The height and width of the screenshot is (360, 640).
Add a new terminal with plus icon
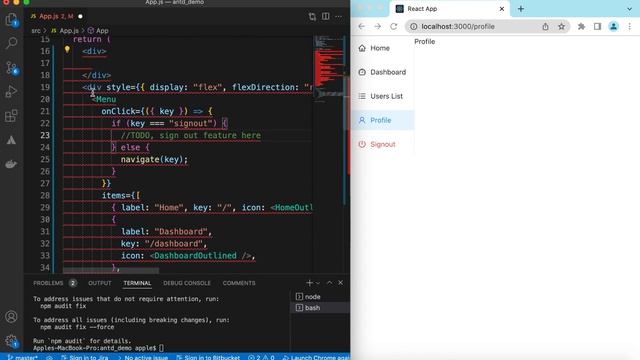pos(309,283)
